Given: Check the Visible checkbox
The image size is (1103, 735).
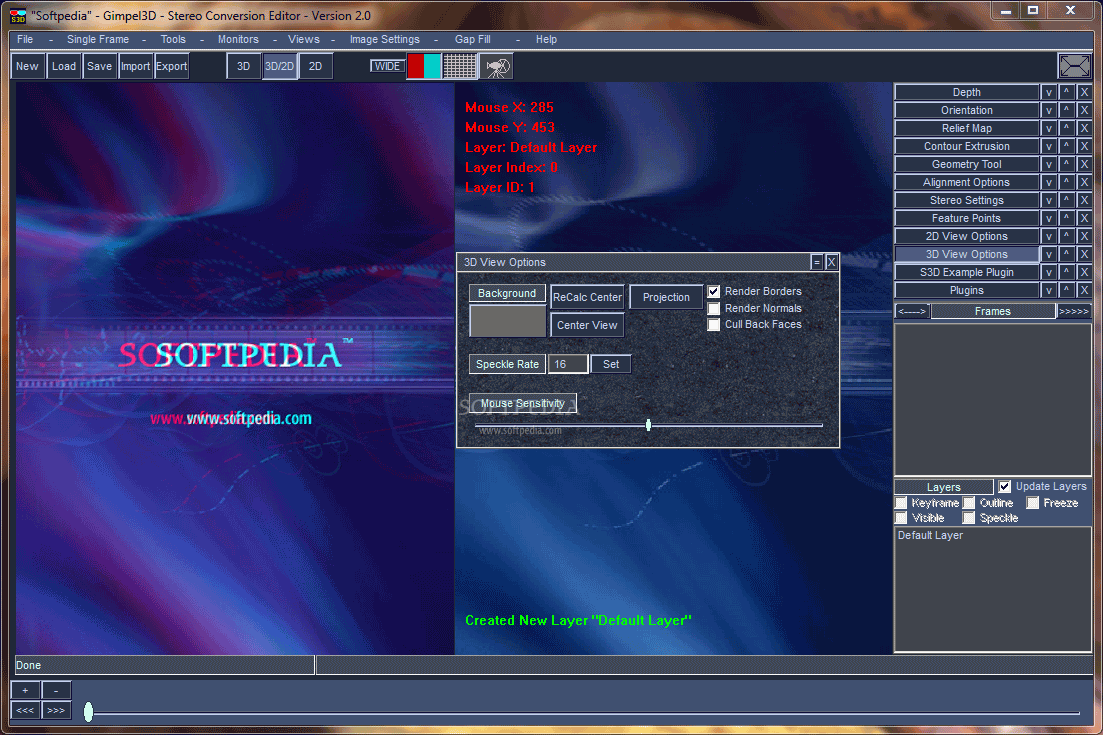Looking at the screenshot, I should pos(901,518).
